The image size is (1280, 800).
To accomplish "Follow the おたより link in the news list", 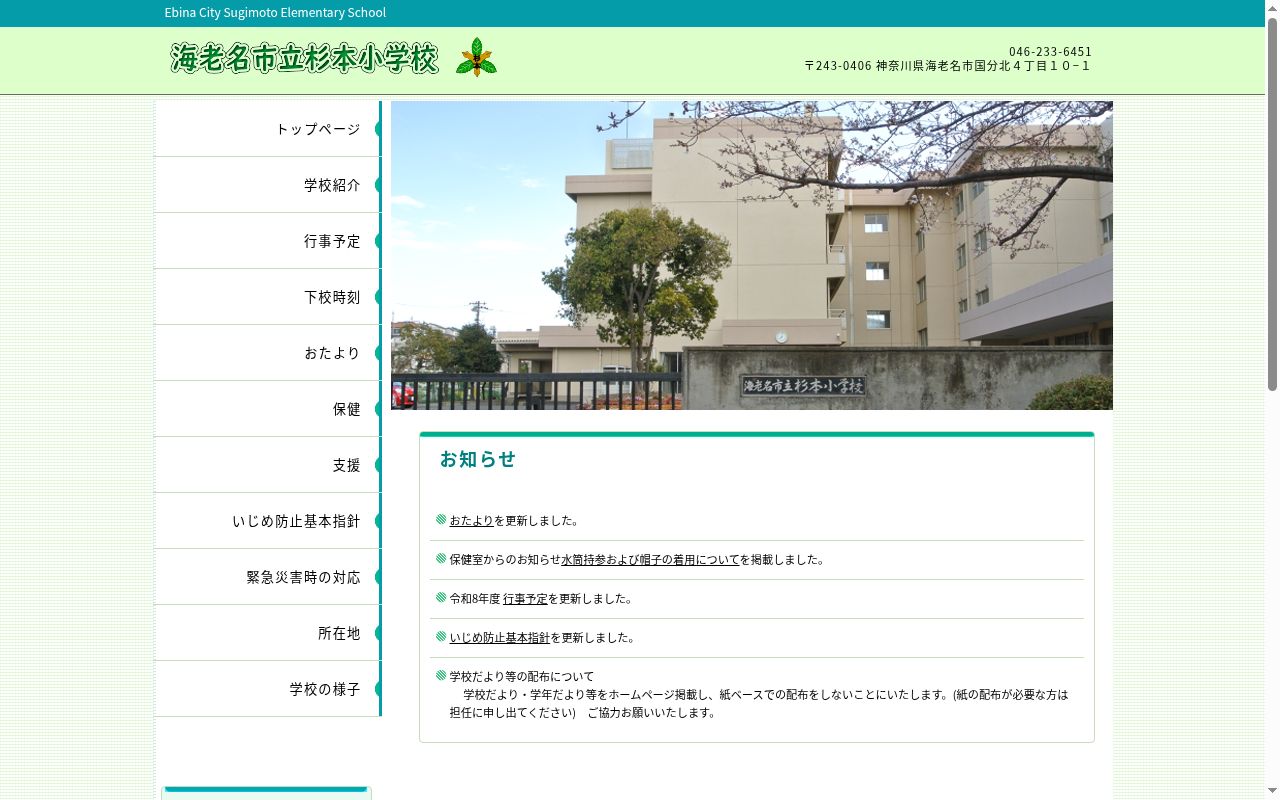I will pos(471,521).
